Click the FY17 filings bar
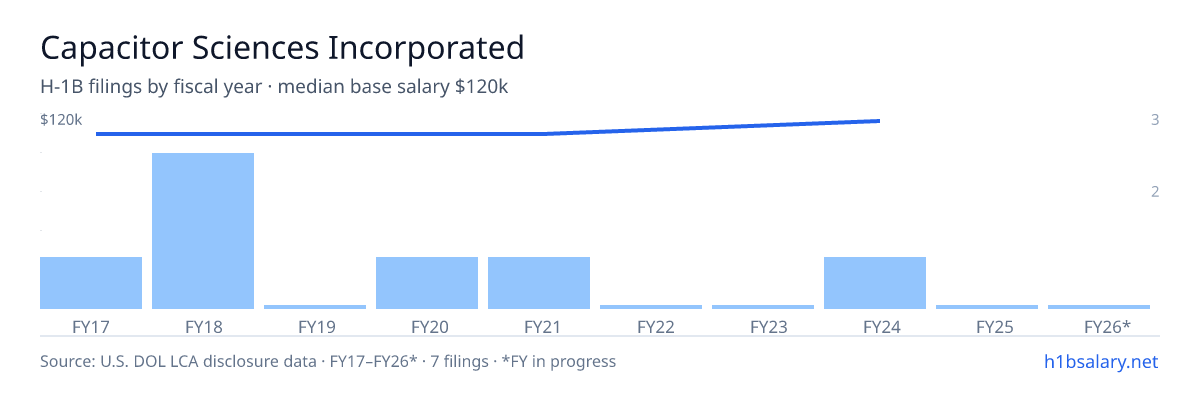This screenshot has height=400, width=1200. point(91,283)
